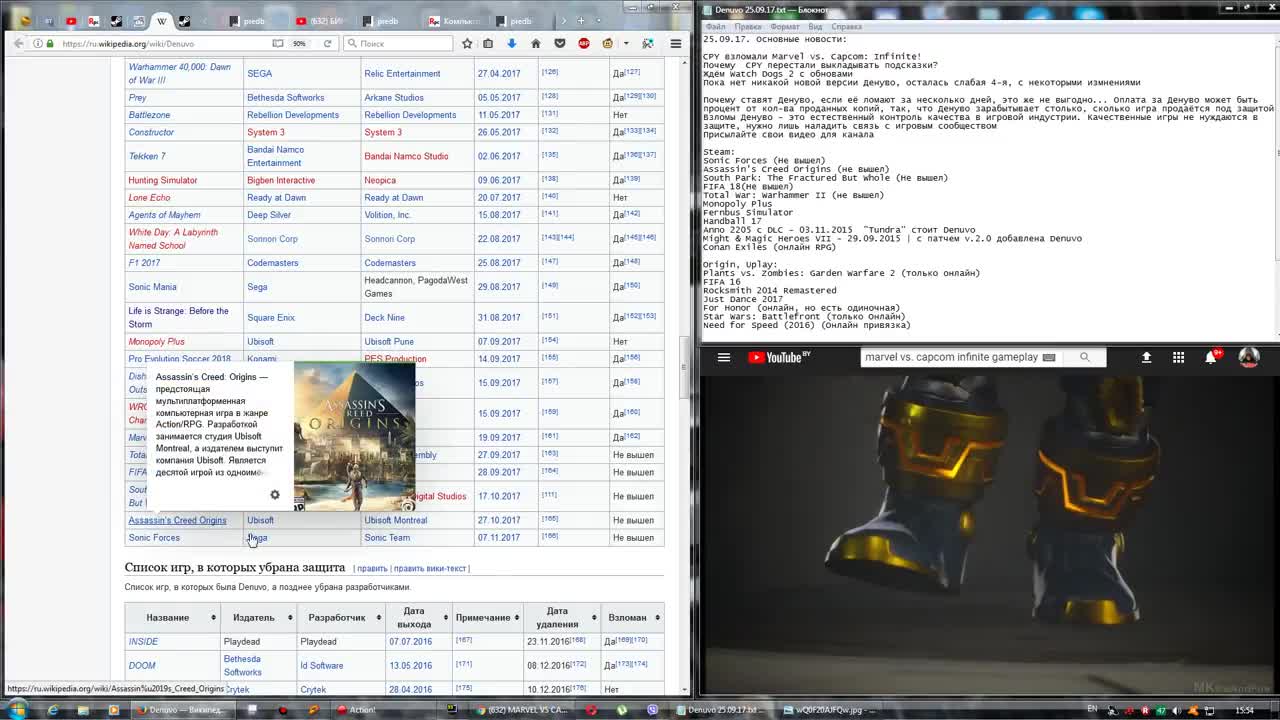This screenshot has height=720, width=1280.
Task: Click the Wikipedia page vertical scrollbar
Action: tap(685, 368)
